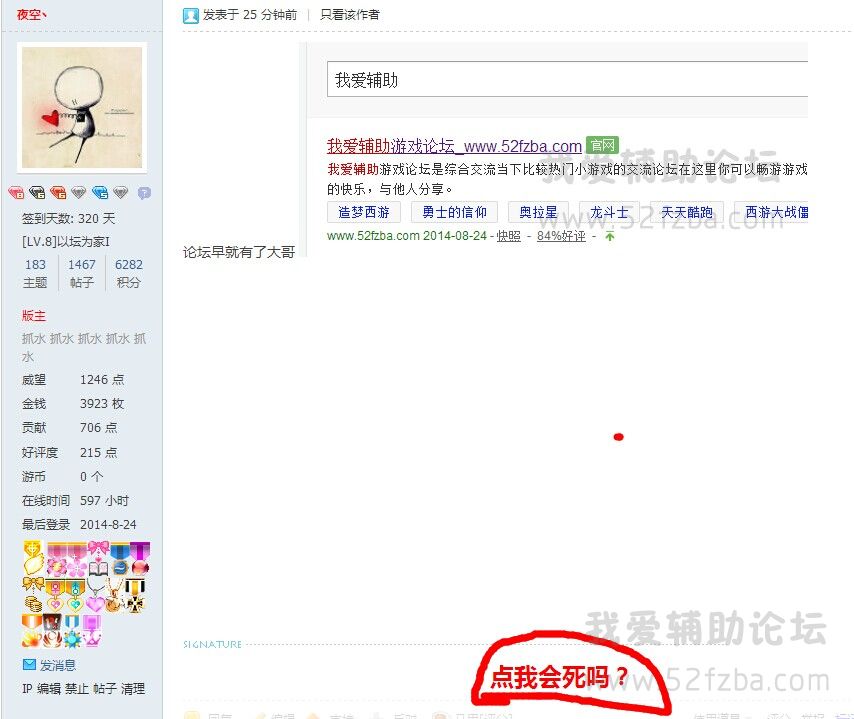Click the 签到天数: 320 天 text

(69, 218)
